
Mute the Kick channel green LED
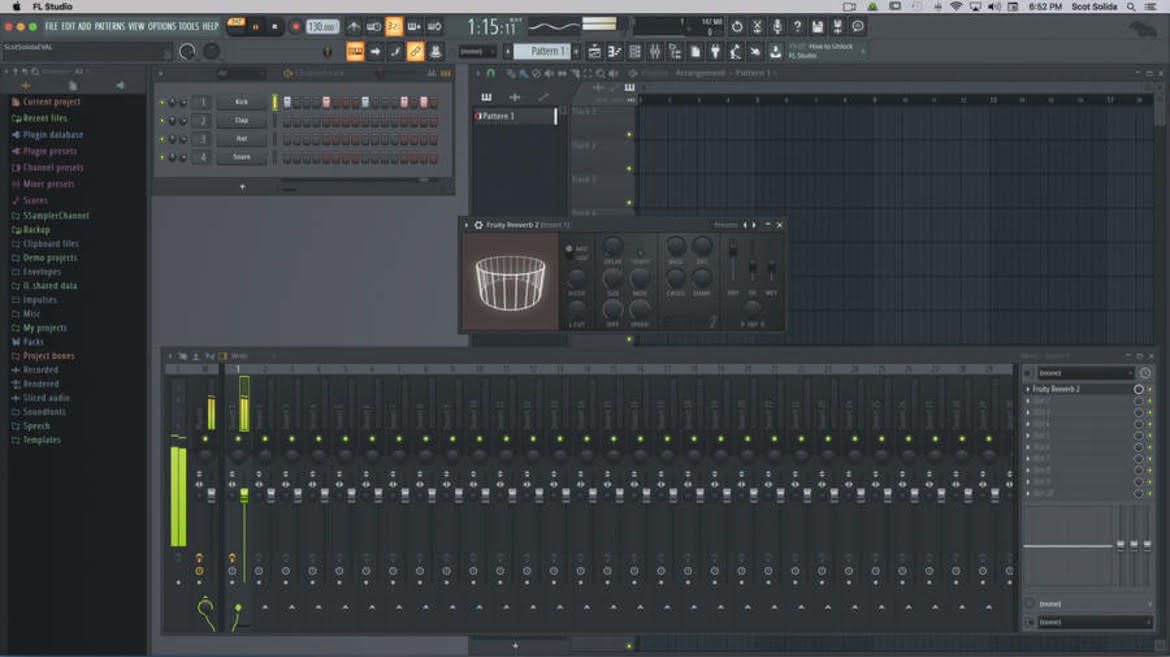pyautogui.click(x=162, y=102)
